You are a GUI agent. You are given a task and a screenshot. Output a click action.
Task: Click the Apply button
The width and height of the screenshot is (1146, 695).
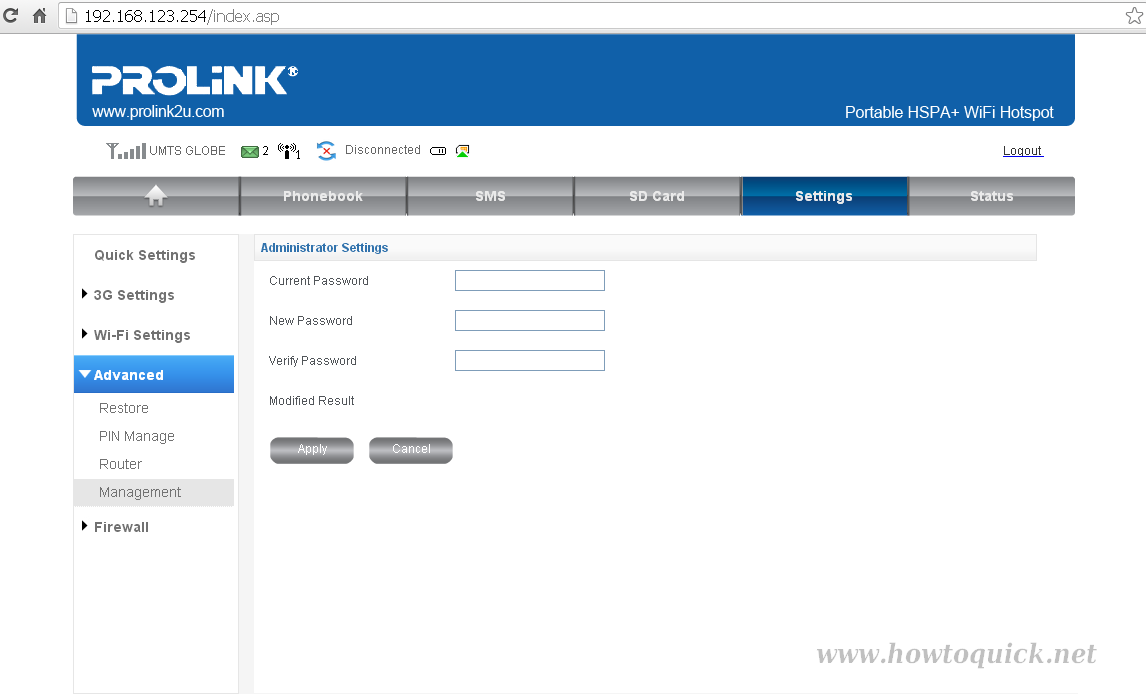[x=311, y=450]
